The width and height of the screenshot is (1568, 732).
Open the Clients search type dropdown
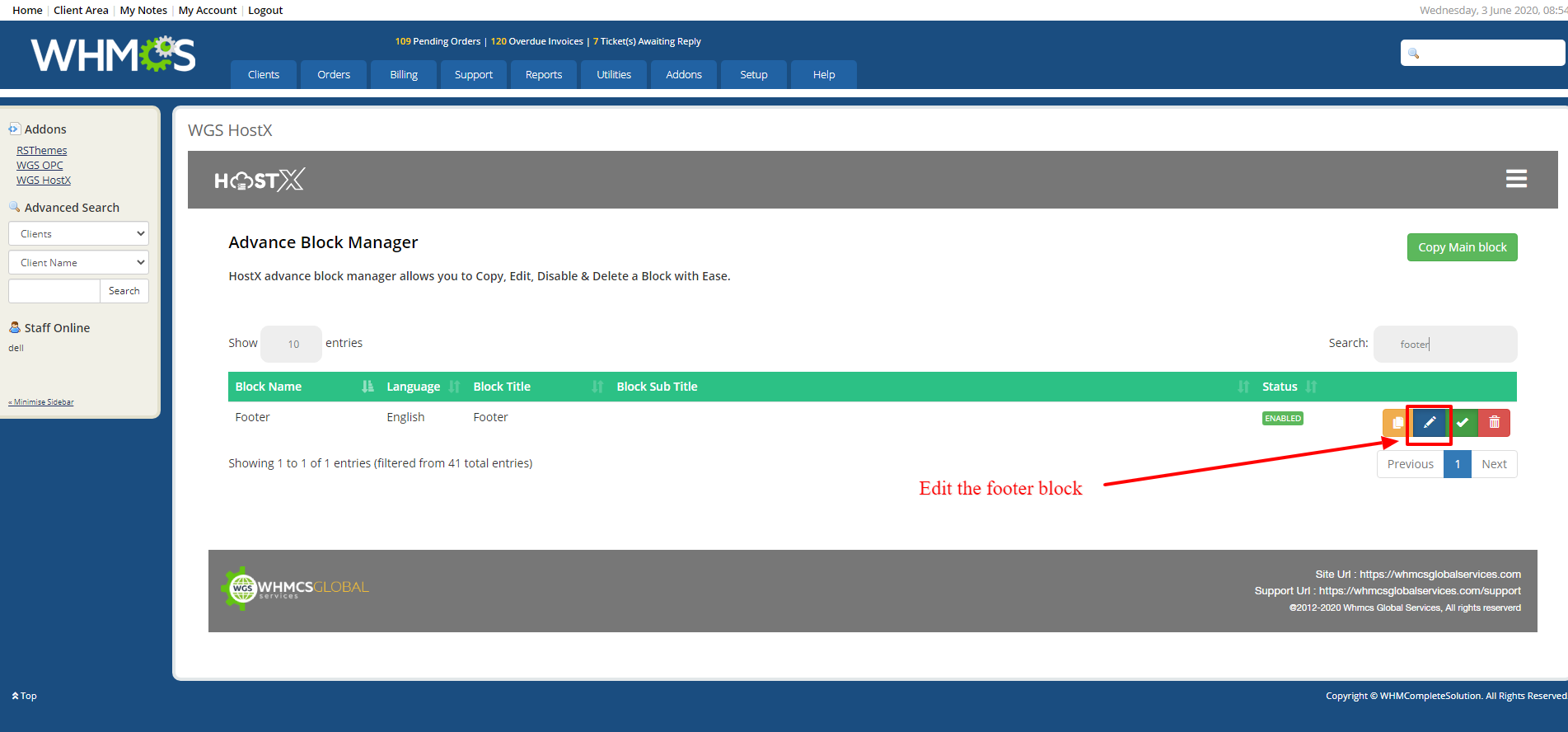click(x=78, y=234)
